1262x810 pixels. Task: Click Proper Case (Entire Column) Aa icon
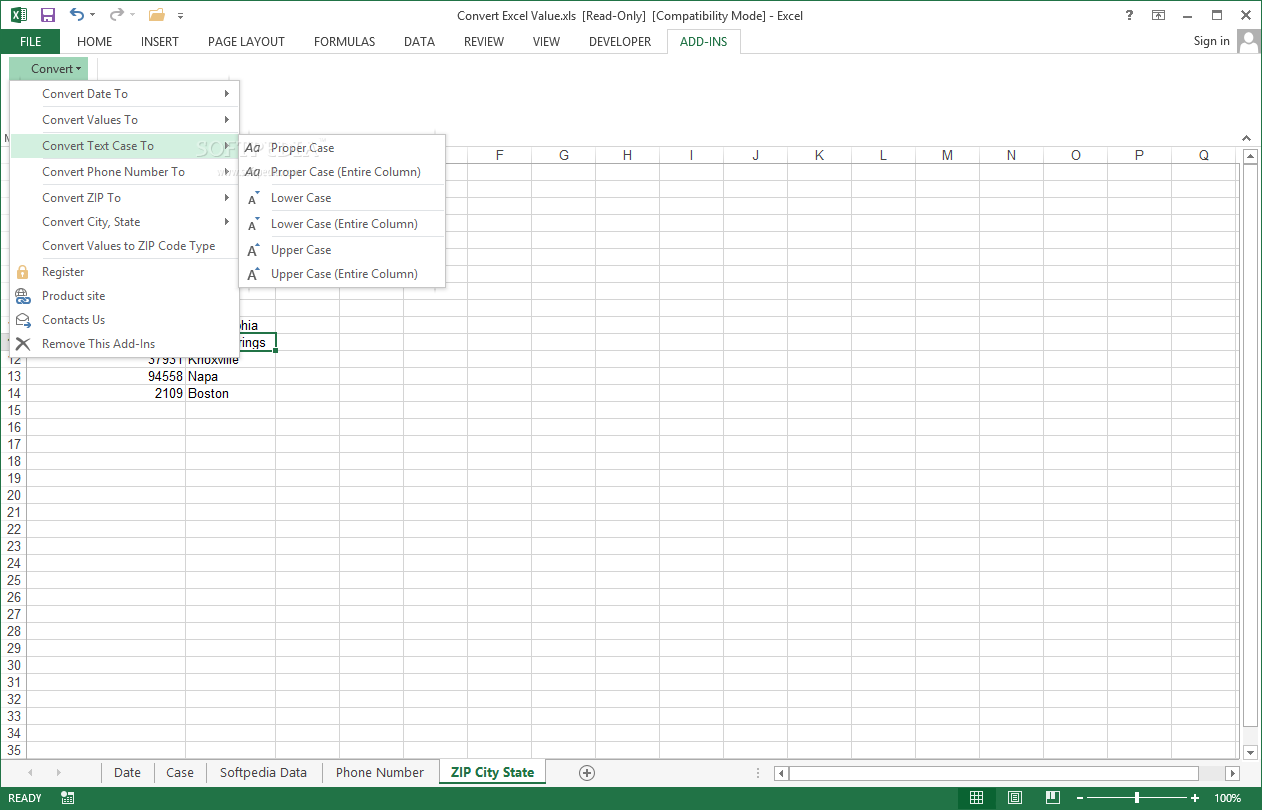click(x=253, y=172)
